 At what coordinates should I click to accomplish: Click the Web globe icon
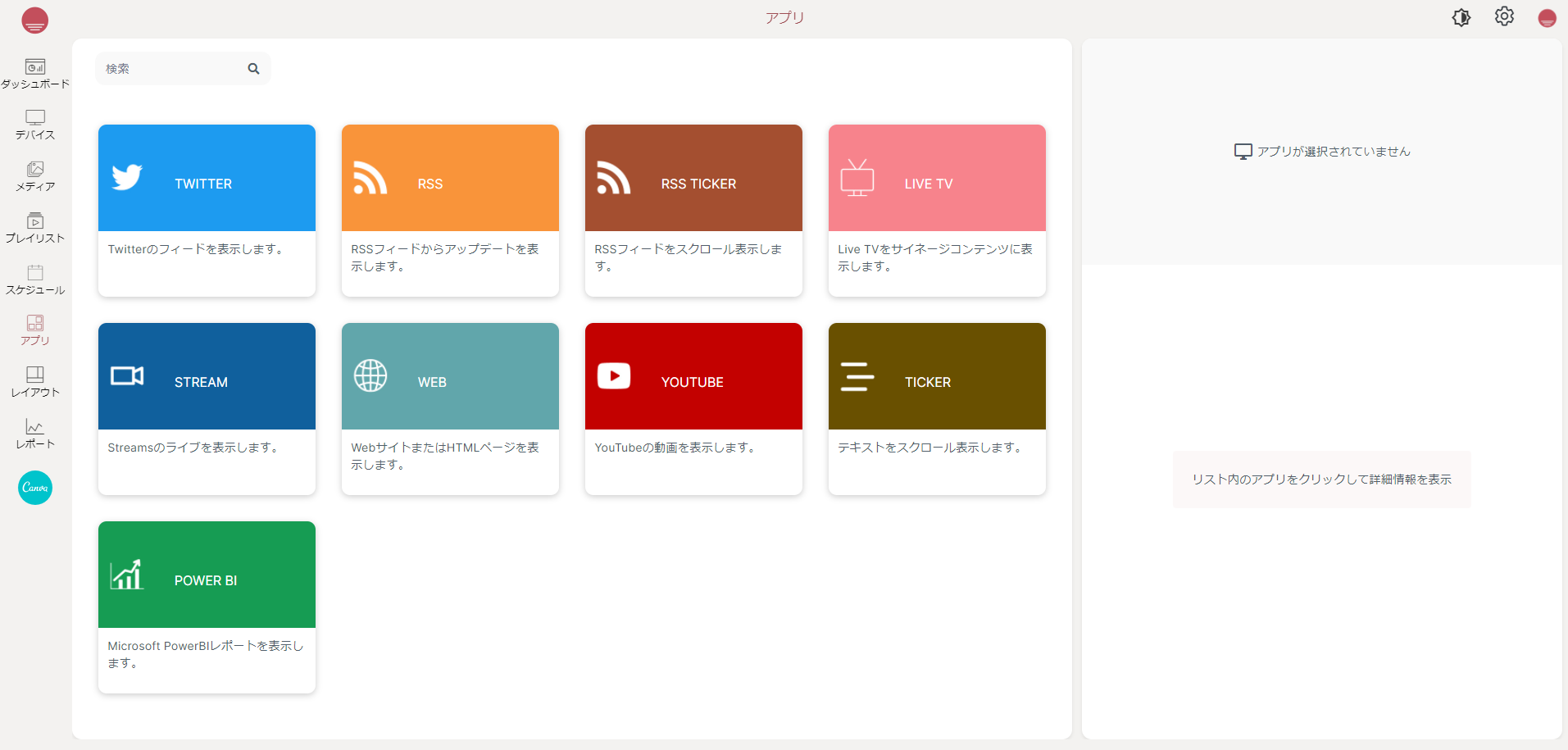[370, 375]
